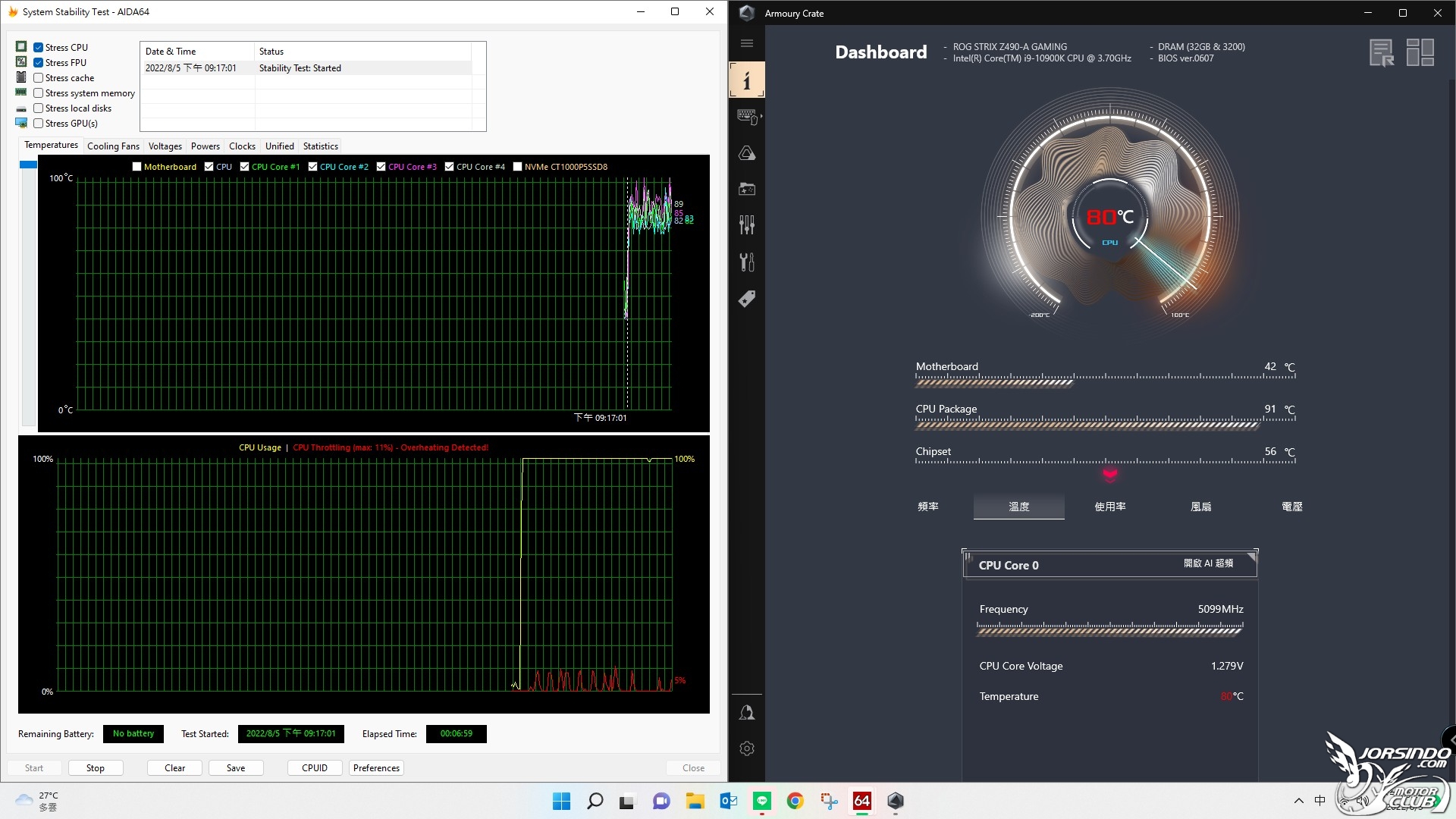Stop the stability test
Screen dimensions: 1456x819
click(96, 768)
